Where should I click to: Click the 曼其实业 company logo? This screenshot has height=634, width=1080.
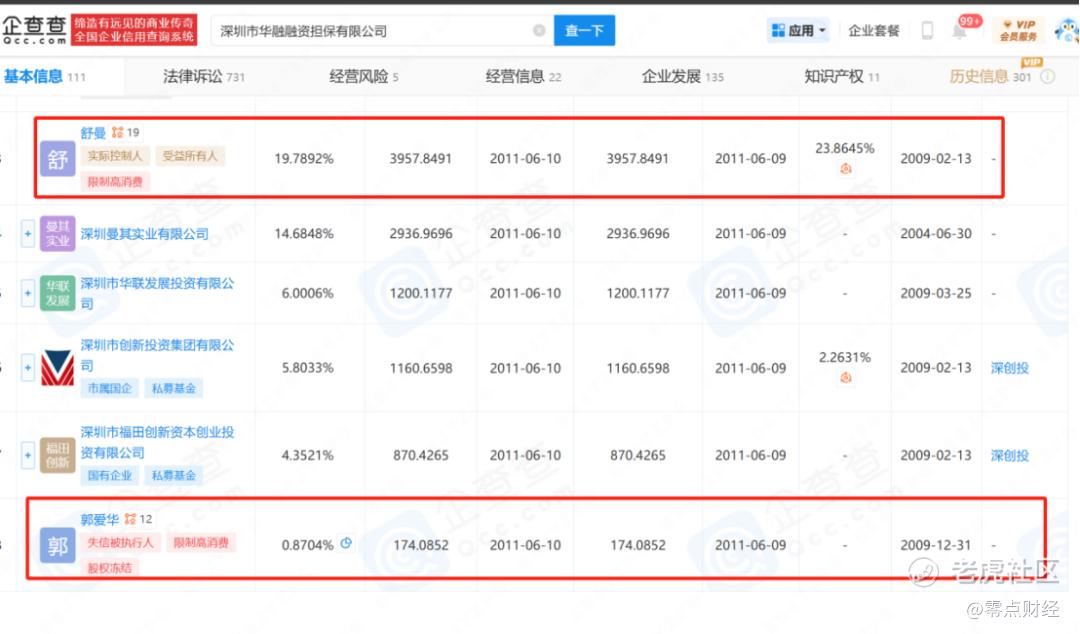pos(57,234)
